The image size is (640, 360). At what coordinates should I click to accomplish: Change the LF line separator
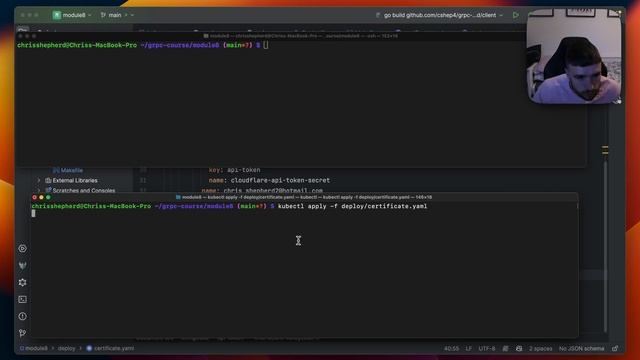coord(469,349)
